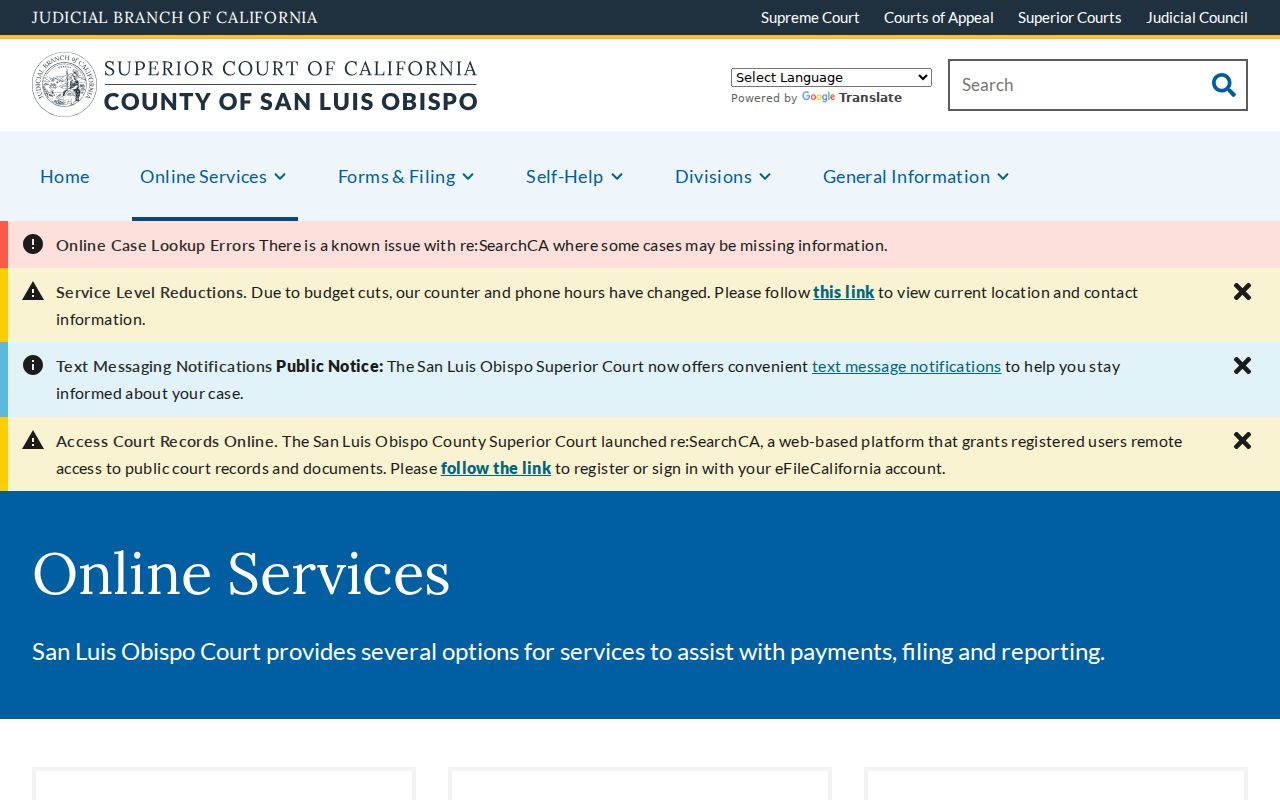Click the court seal logo
The width and height of the screenshot is (1280, 800).
pyautogui.click(x=65, y=85)
